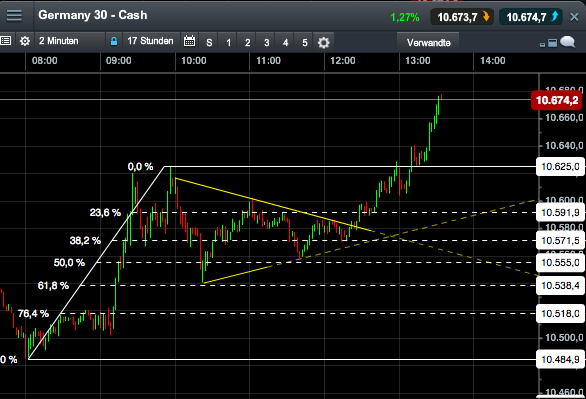This screenshot has width=586, height=399.
Task: Click the 13:00 time axis label
Action: pyautogui.click(x=418, y=61)
